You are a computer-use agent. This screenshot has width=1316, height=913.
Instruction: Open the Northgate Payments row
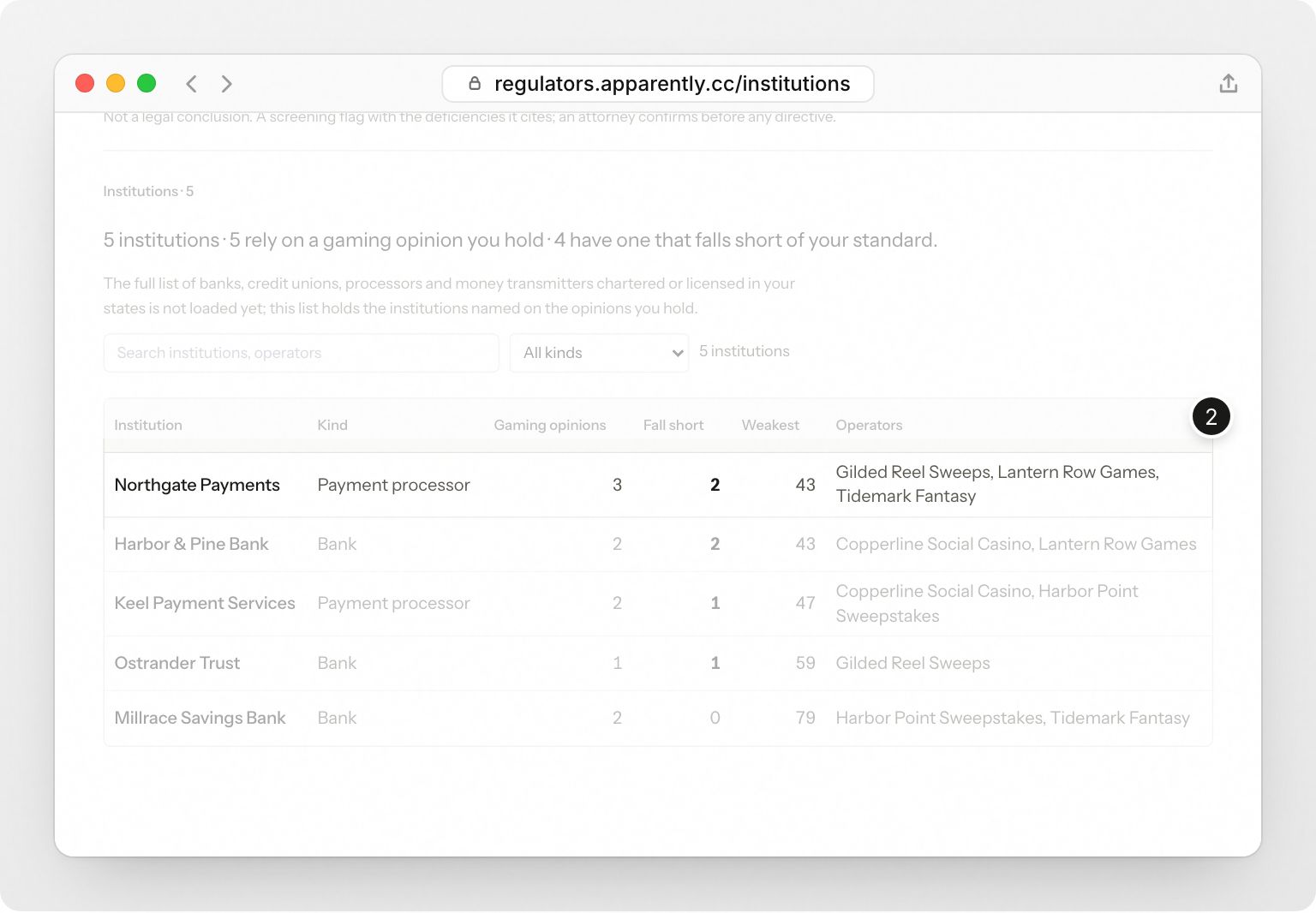coord(658,485)
